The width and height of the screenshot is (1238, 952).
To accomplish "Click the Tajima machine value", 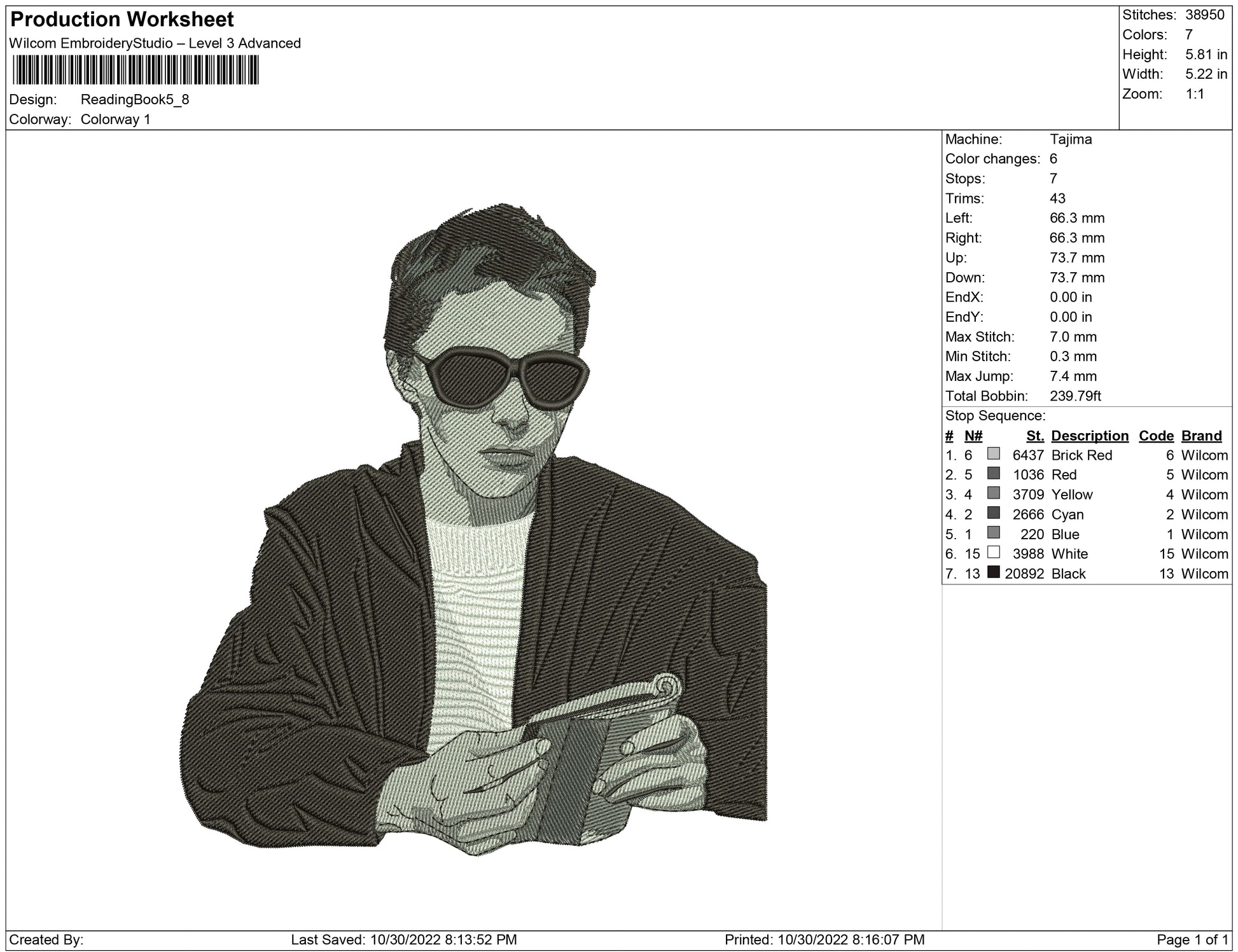I will coord(1071,139).
